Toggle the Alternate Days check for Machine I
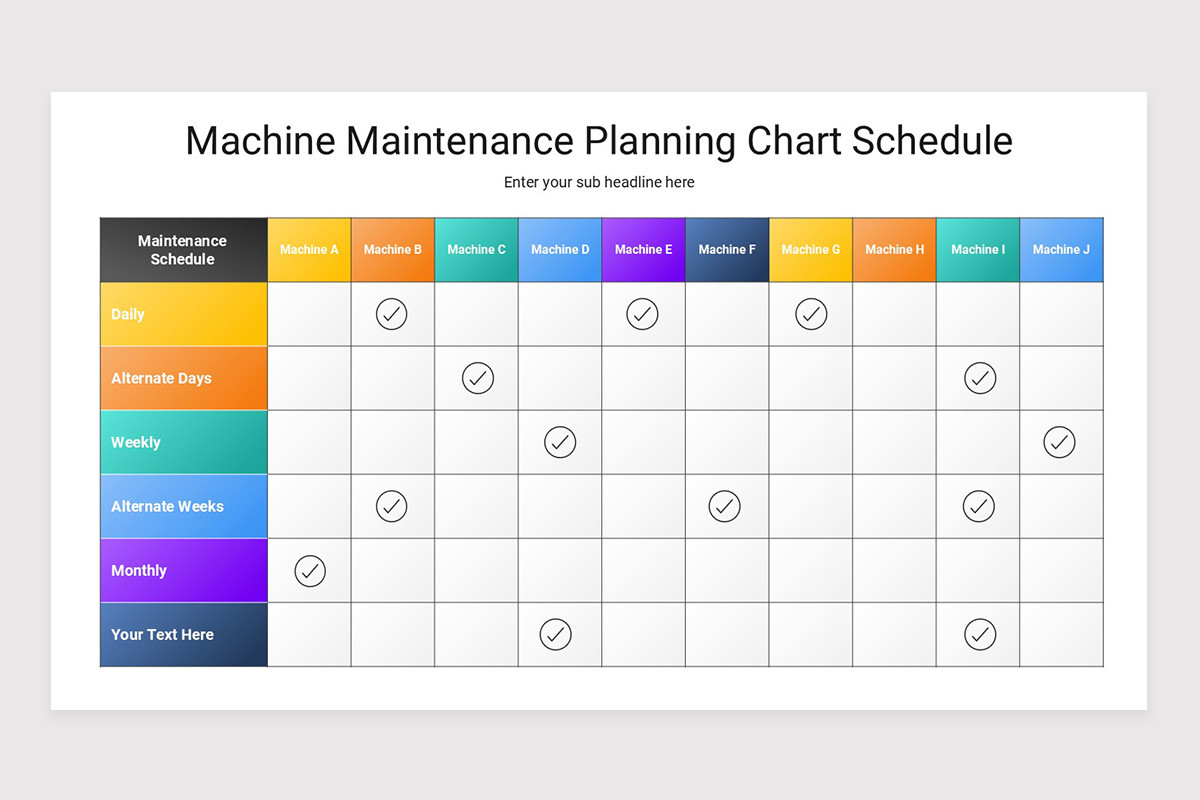This screenshot has width=1200, height=800. pos(980,378)
